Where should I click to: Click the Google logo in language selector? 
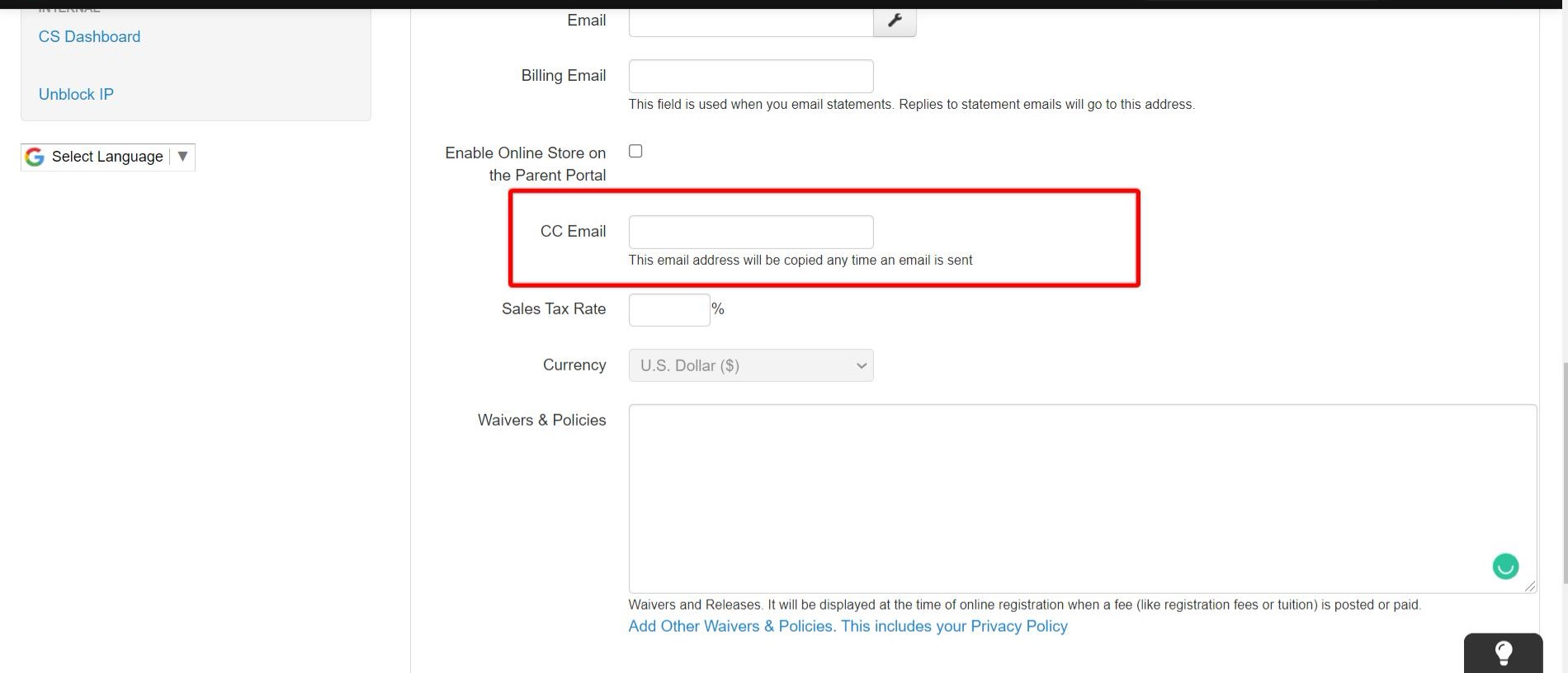(x=35, y=157)
